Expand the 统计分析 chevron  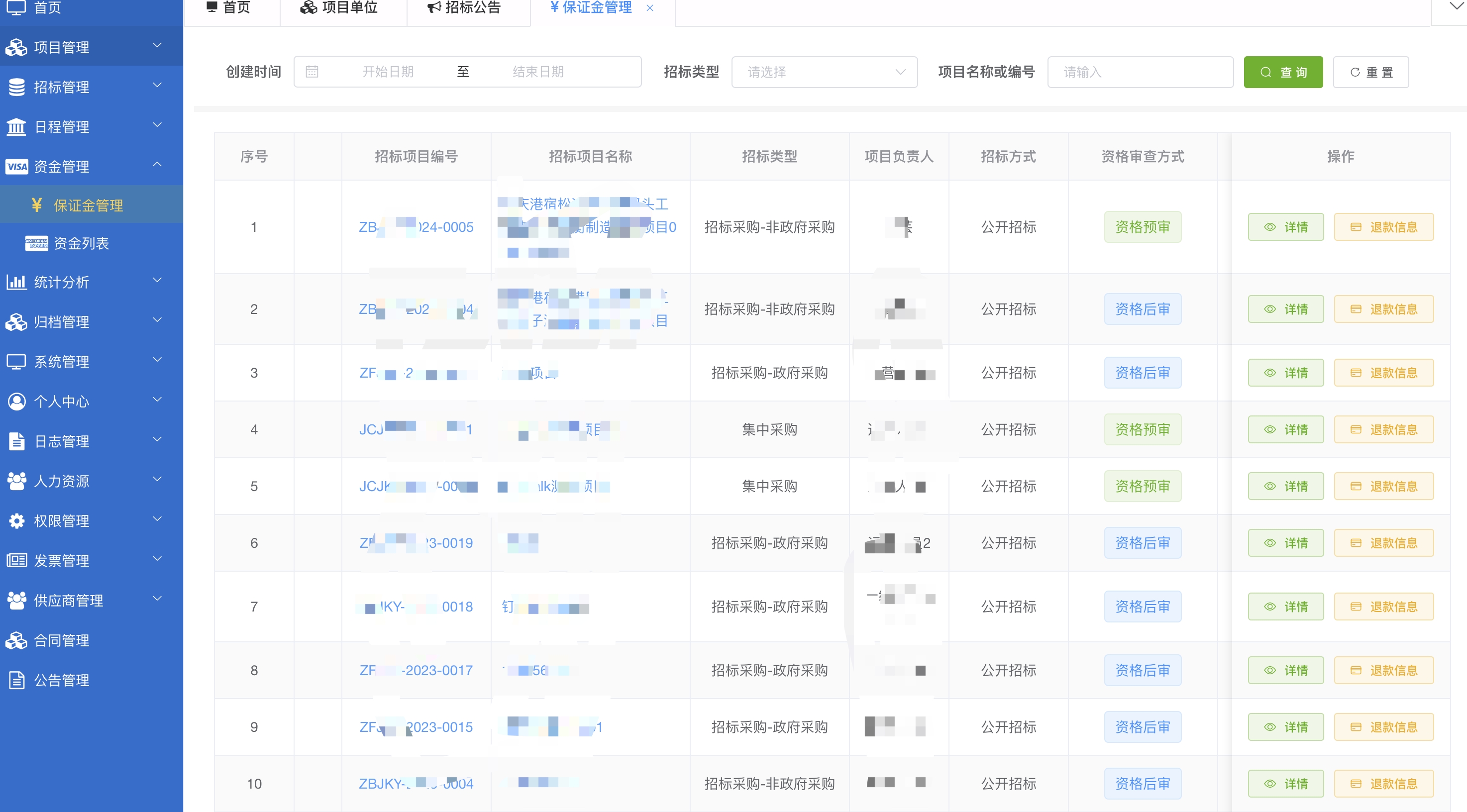[x=158, y=280]
